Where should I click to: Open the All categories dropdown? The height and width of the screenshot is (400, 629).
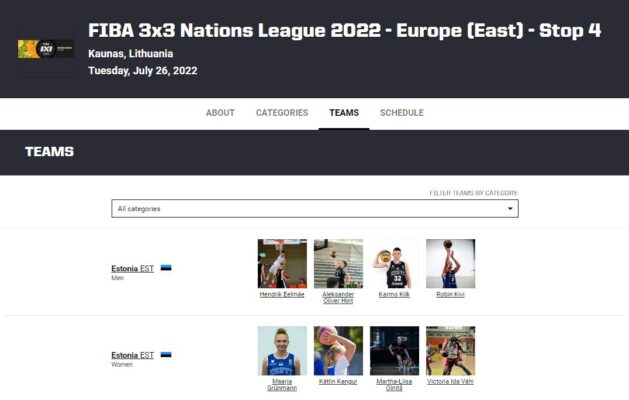coord(315,209)
